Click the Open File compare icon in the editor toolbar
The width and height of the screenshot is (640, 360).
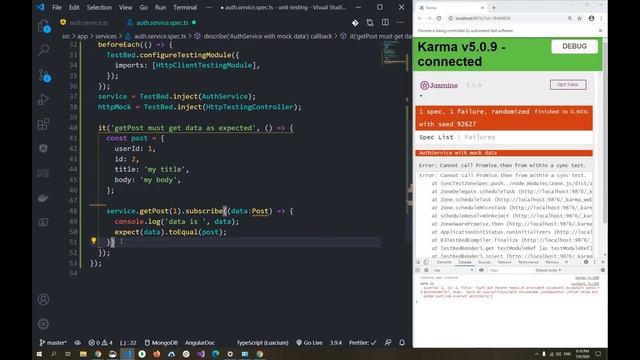[370, 23]
